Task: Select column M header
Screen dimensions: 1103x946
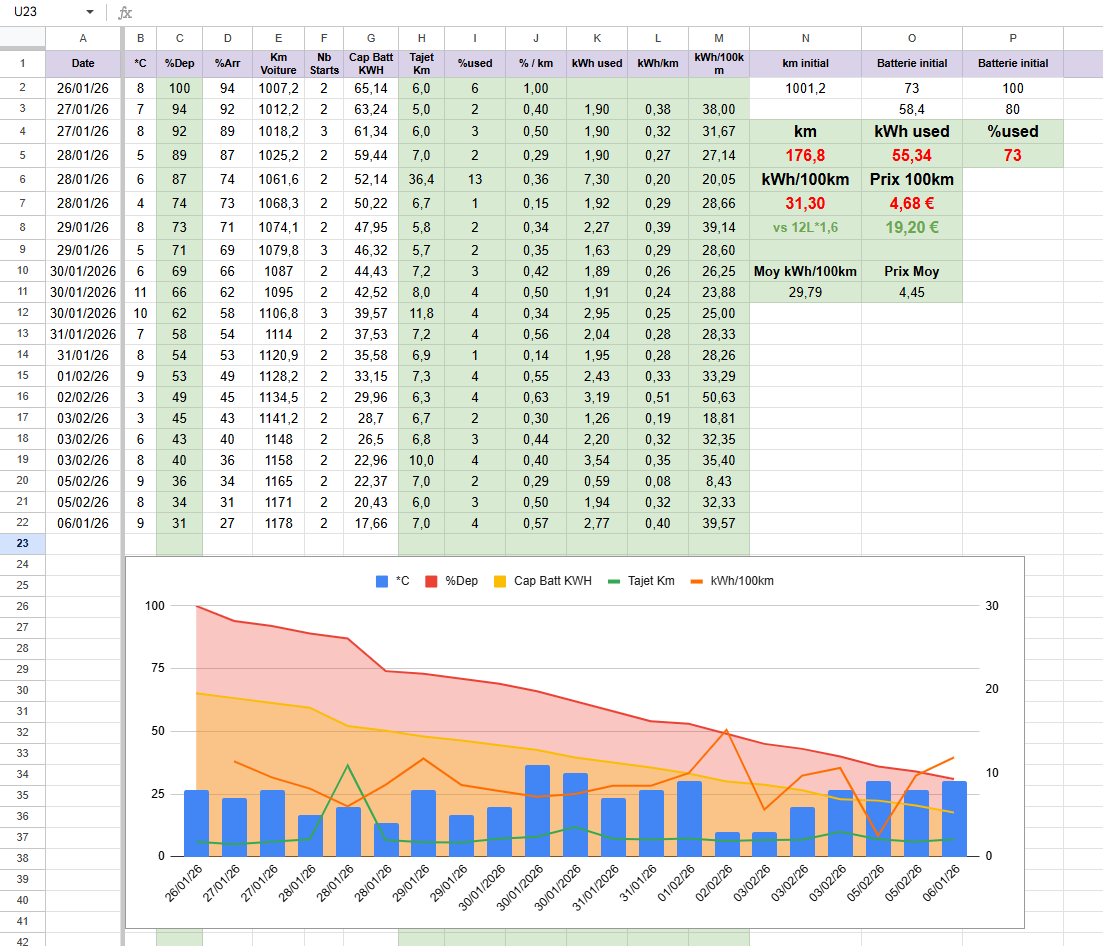Action: pos(719,38)
